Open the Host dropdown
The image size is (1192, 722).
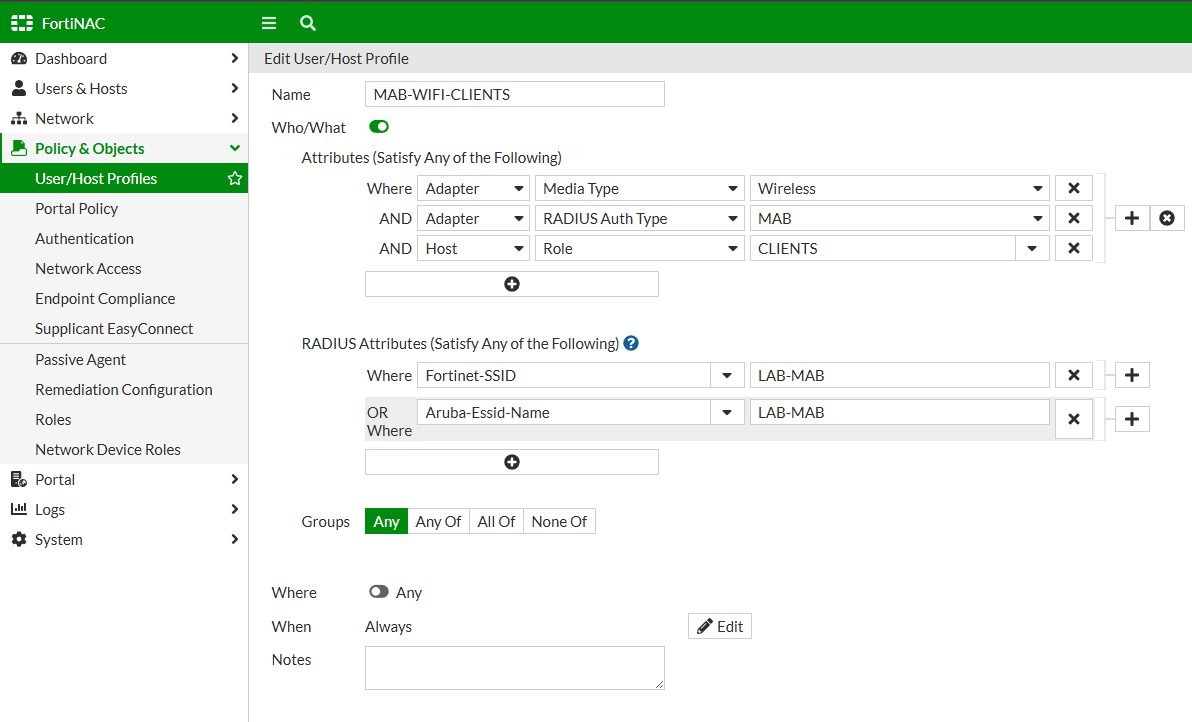[x=474, y=249]
